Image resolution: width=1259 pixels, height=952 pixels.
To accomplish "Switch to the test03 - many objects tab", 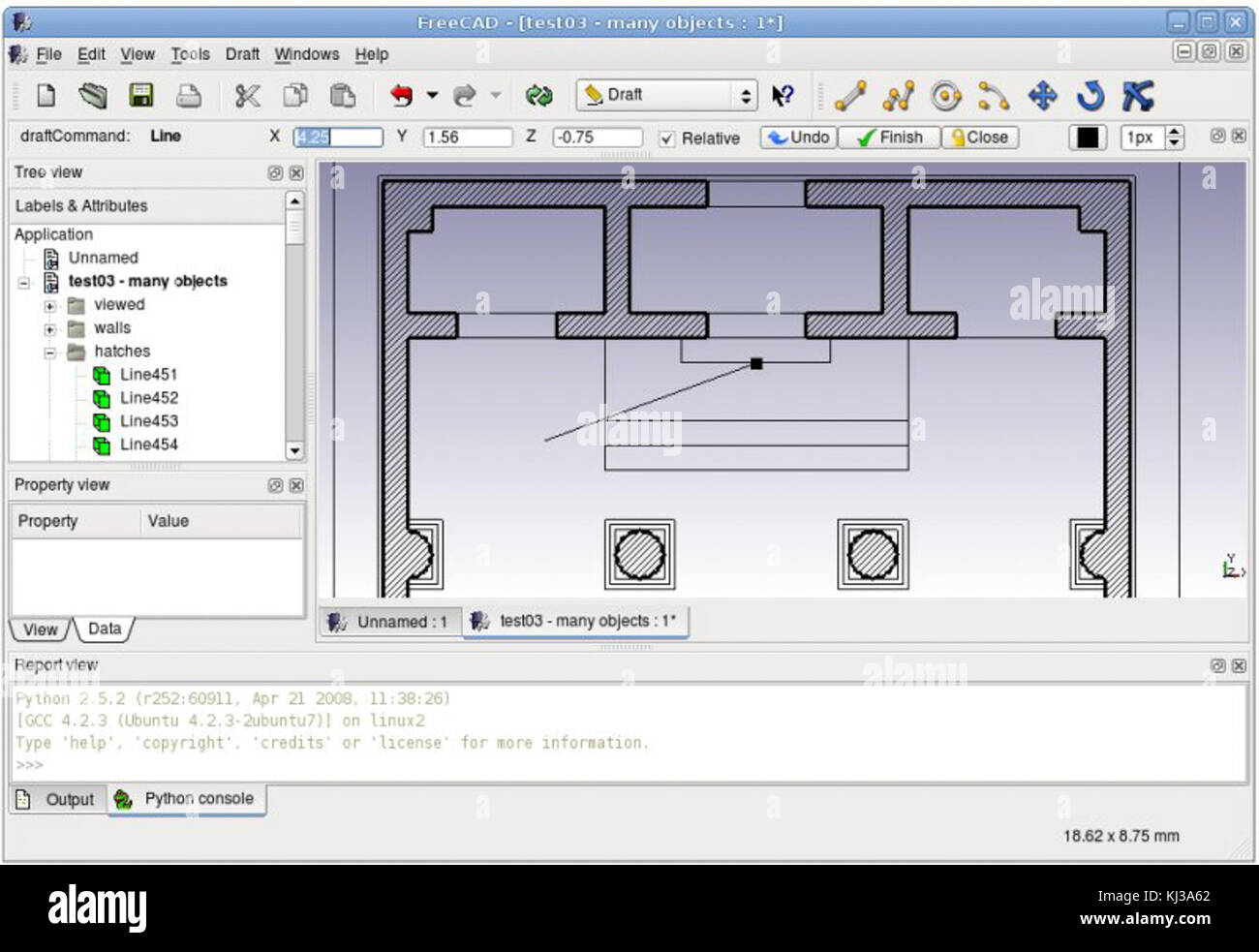I will pos(575,621).
